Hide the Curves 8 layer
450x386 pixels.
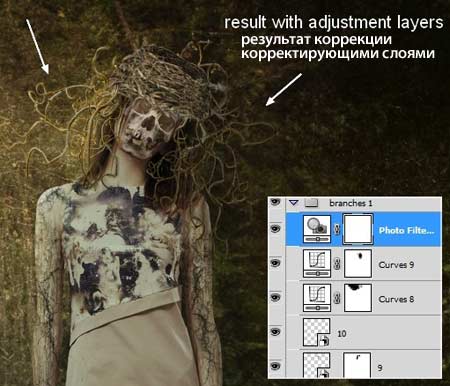[275, 297]
